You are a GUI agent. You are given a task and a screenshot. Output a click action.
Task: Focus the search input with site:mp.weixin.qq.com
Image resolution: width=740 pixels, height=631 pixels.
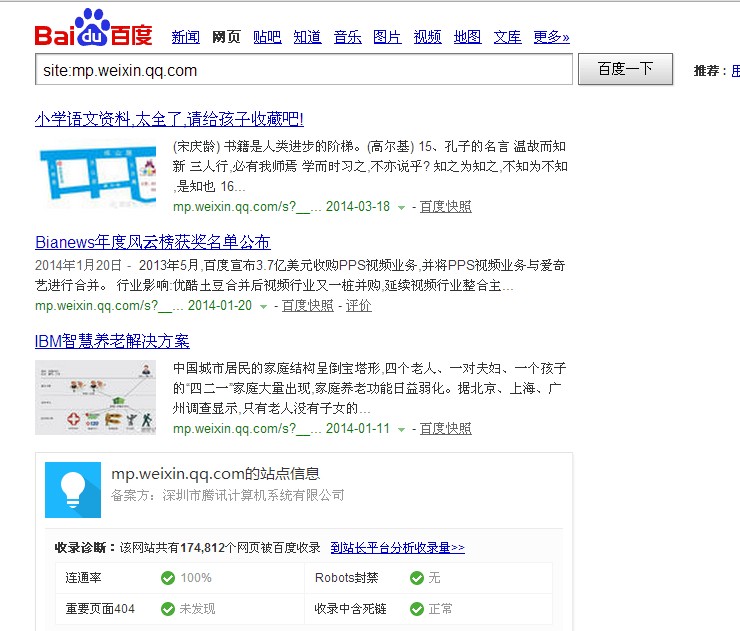304,69
